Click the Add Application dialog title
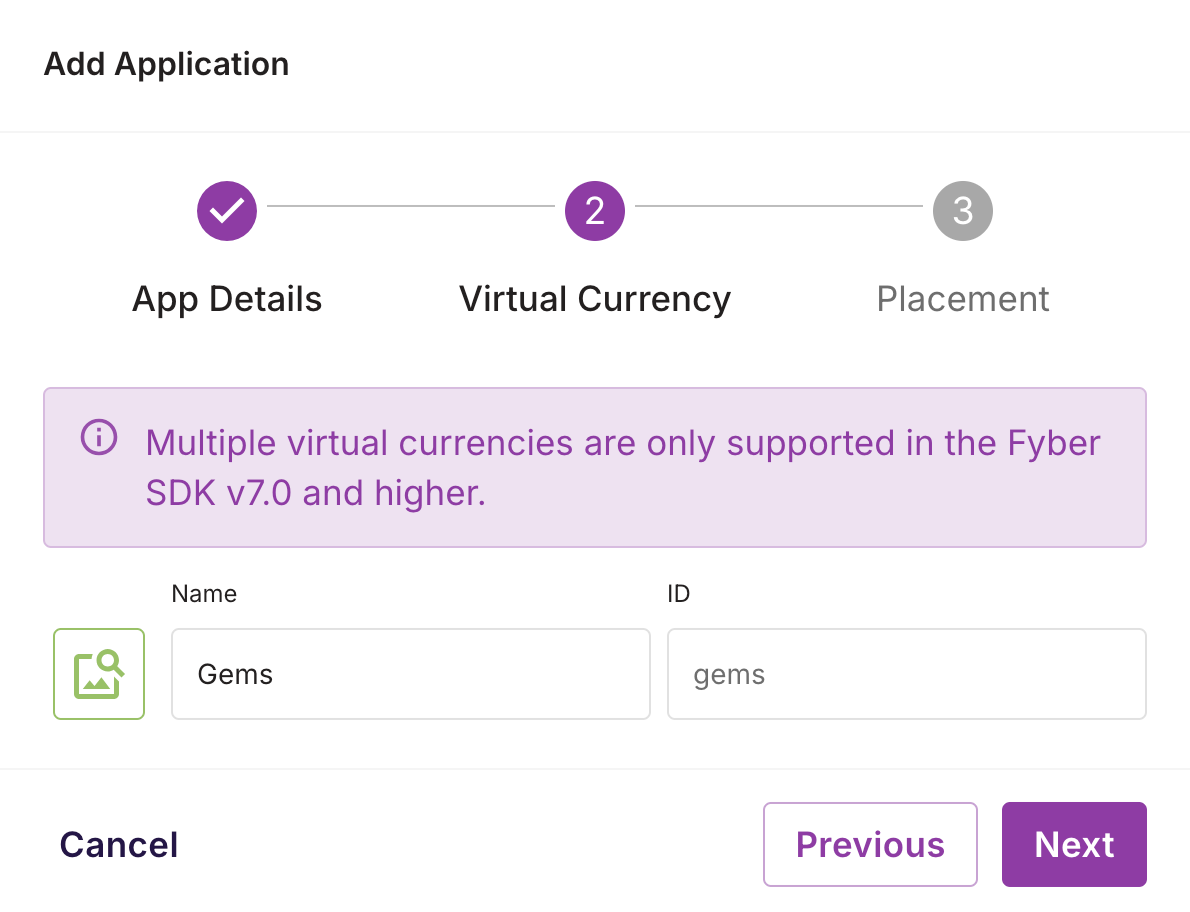 [166, 64]
